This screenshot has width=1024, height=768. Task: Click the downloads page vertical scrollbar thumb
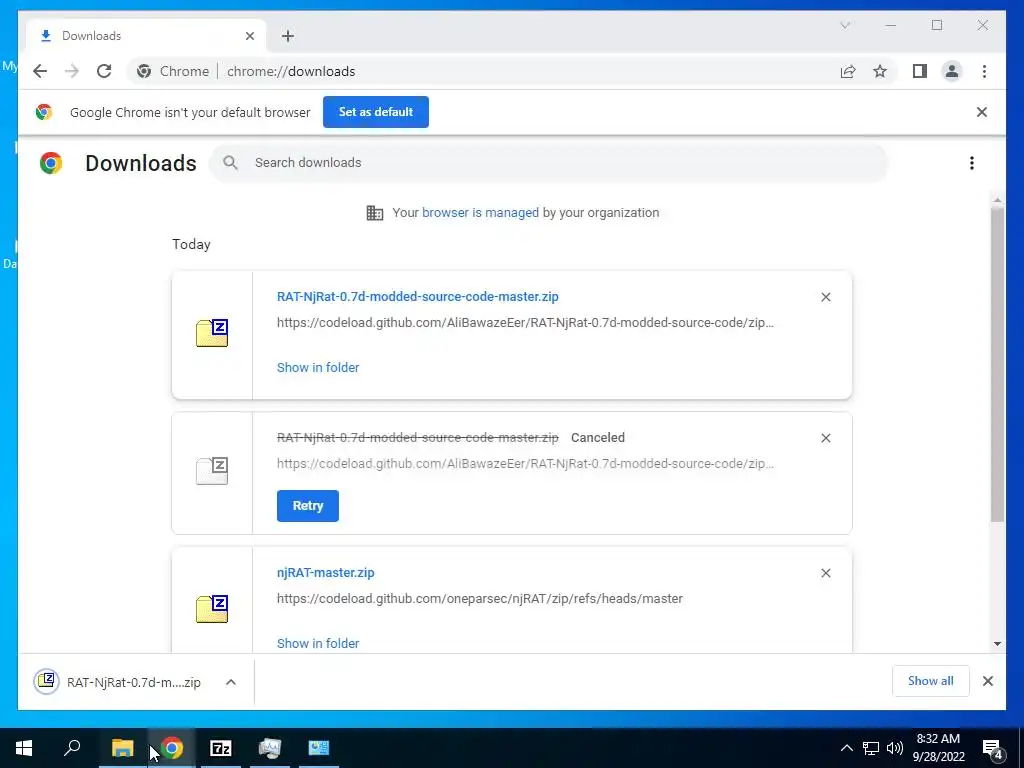(997, 364)
